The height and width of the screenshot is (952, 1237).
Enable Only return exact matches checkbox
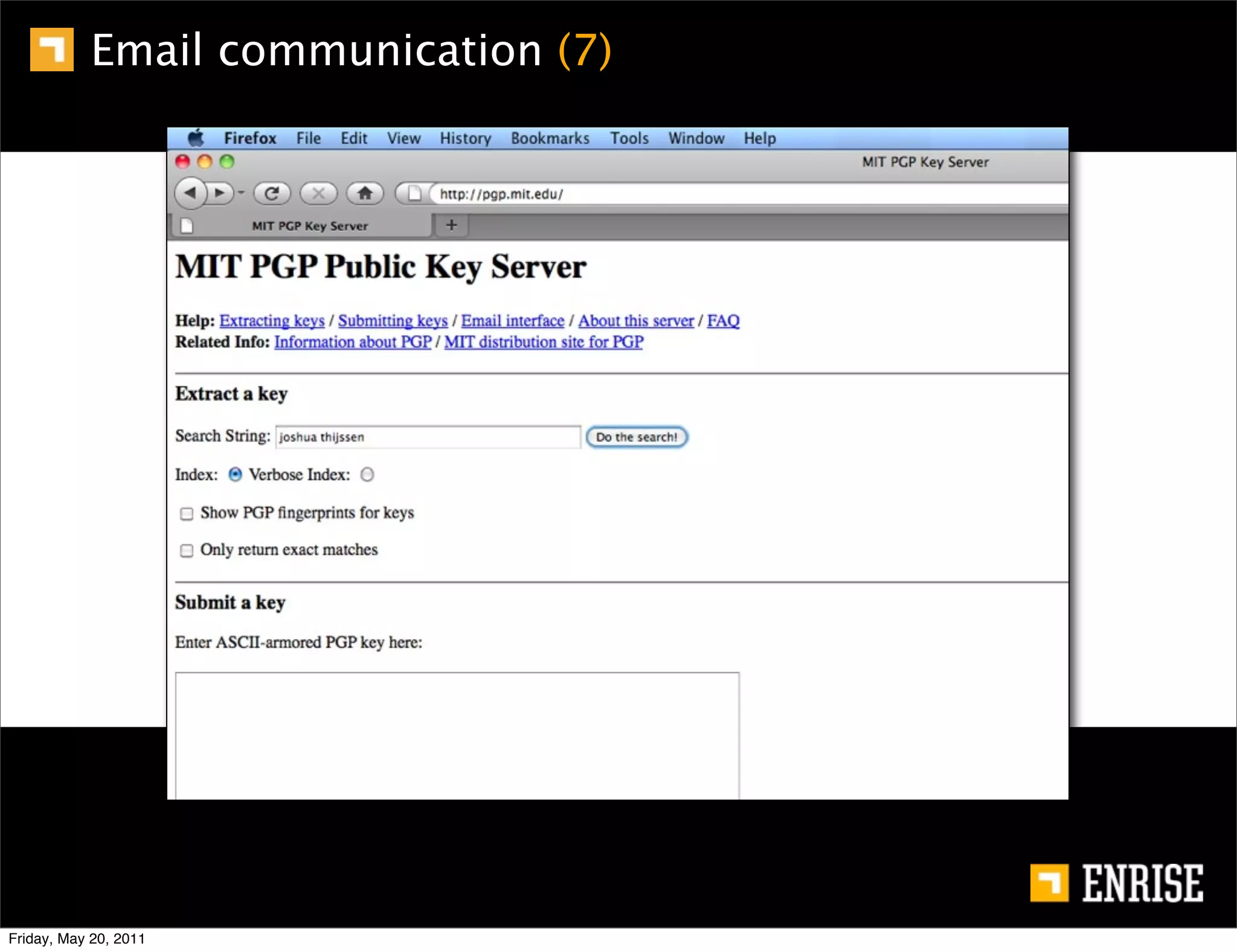pos(187,550)
